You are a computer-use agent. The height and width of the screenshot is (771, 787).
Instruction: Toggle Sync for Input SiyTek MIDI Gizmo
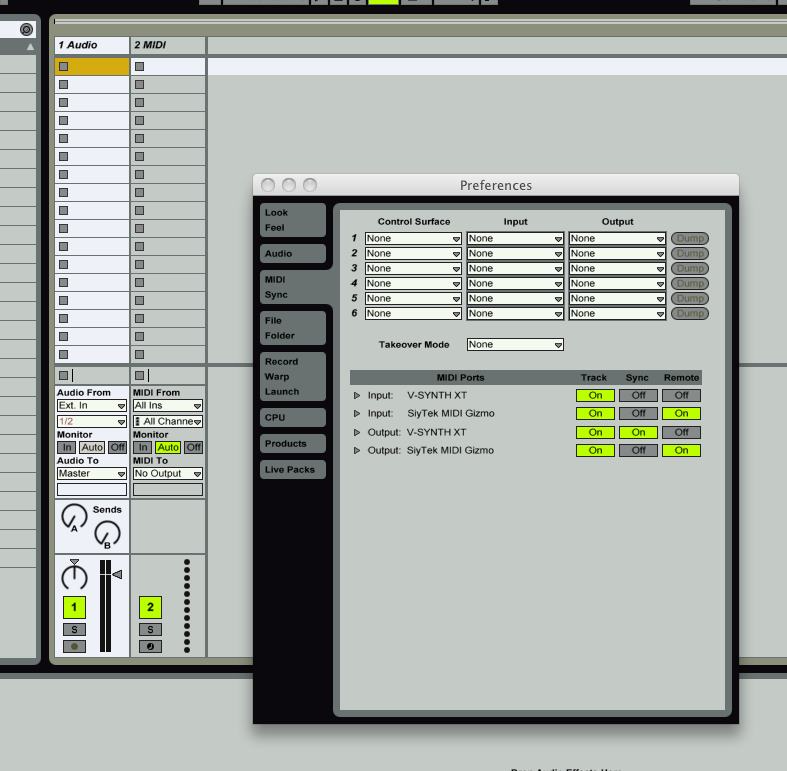(x=638, y=414)
